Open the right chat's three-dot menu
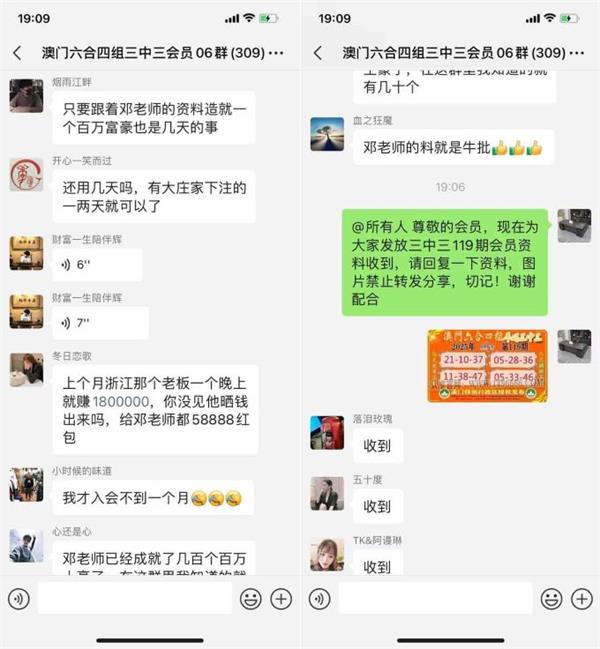600x649 pixels. 577,53
